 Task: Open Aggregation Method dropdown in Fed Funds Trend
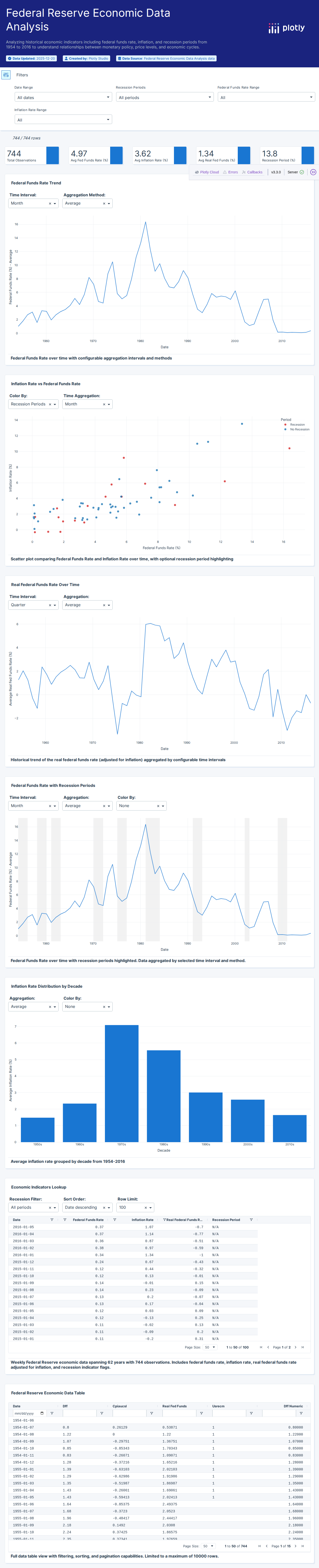(87, 203)
